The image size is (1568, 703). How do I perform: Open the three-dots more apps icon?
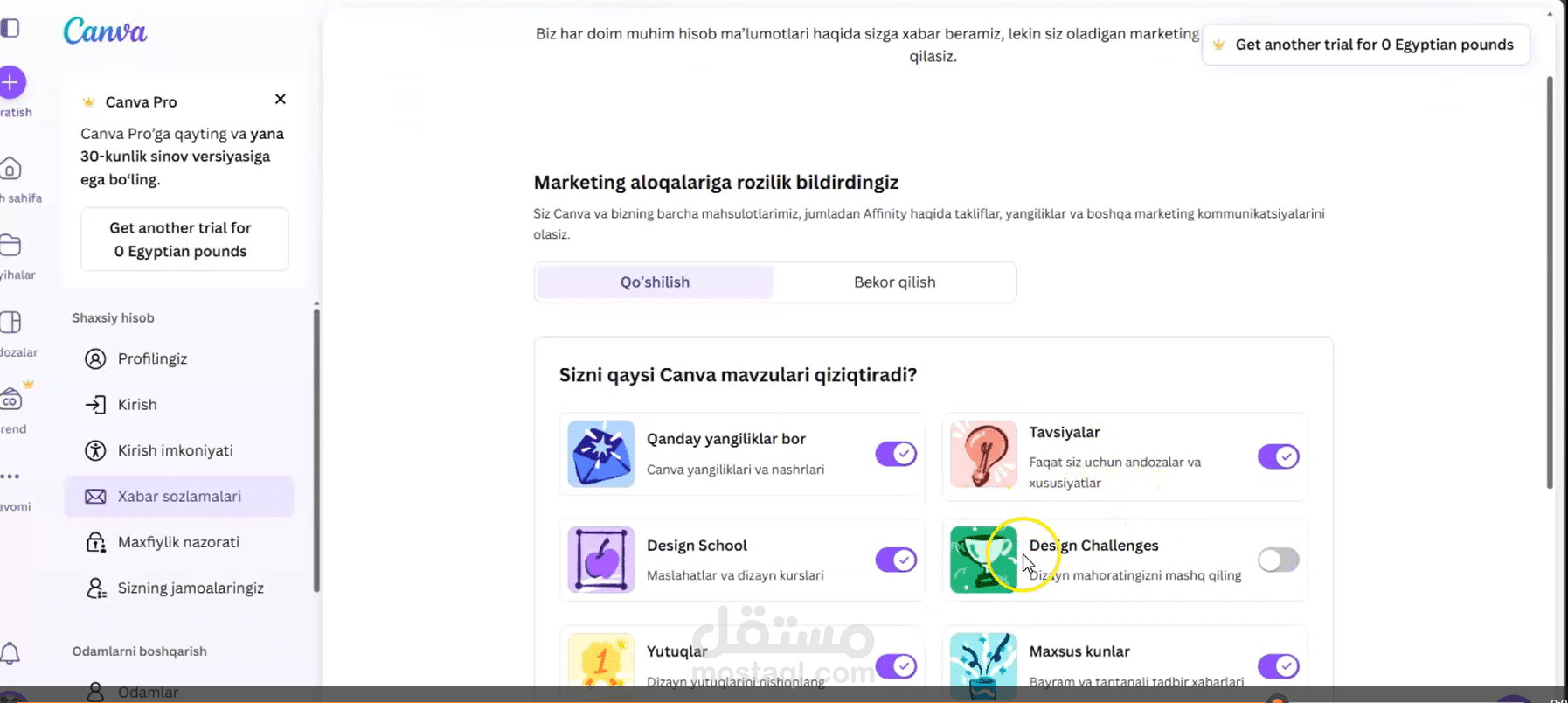(10, 477)
